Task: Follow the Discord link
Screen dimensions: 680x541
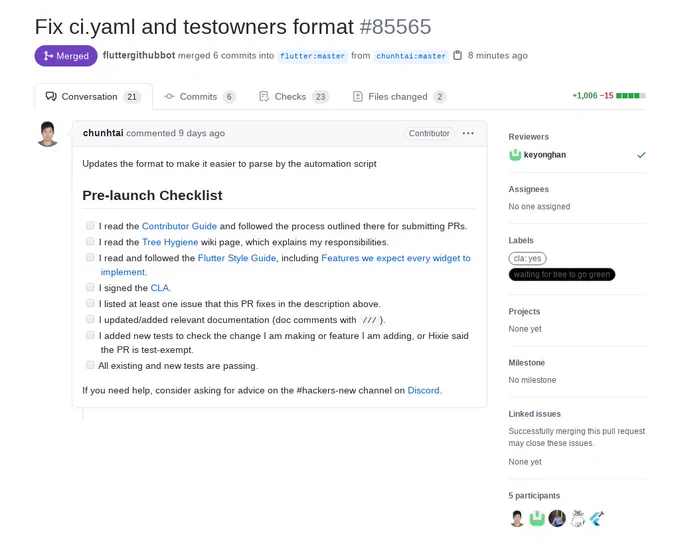Action: pos(423,390)
